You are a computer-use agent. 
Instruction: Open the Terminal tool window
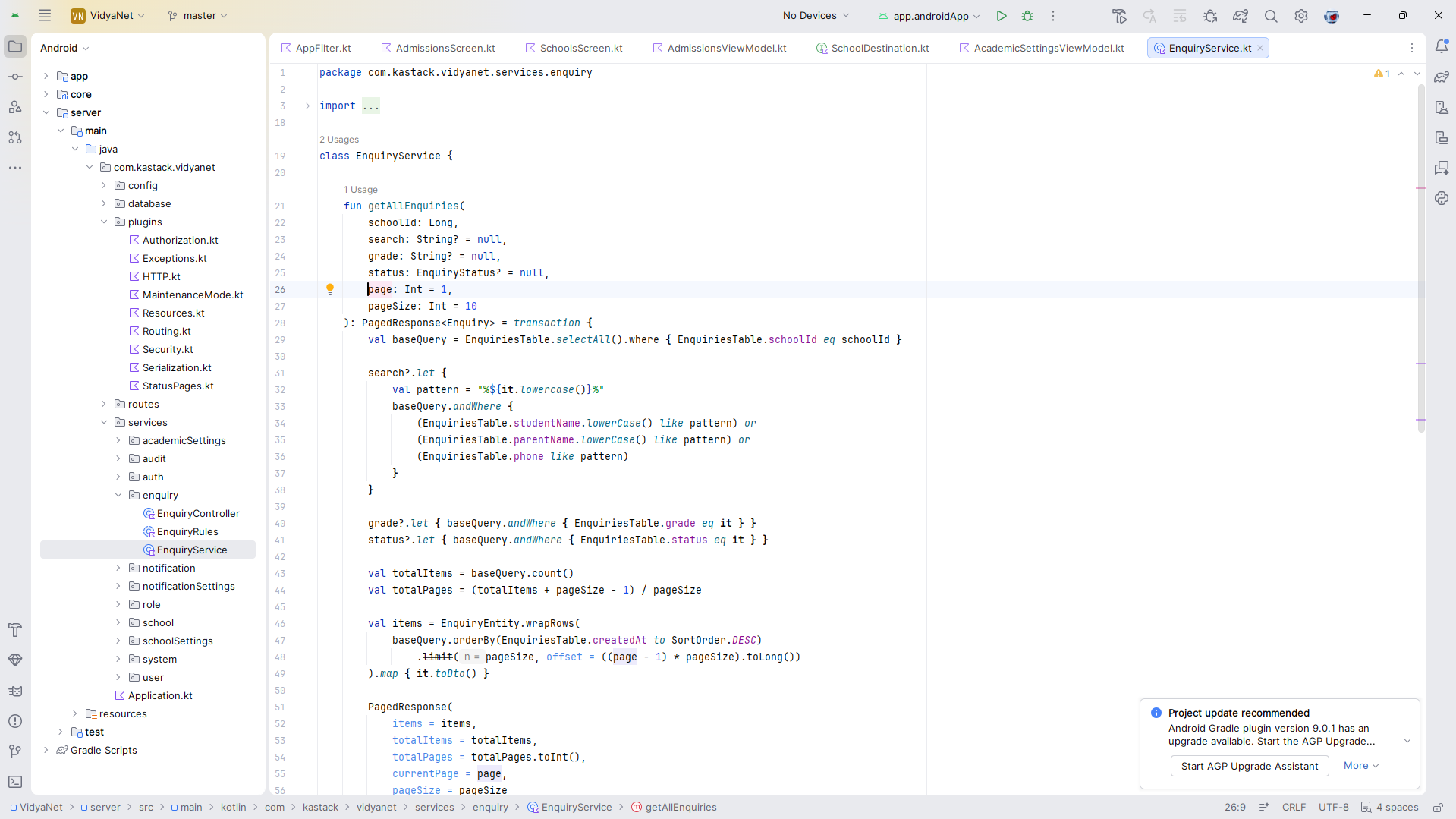tap(15, 782)
